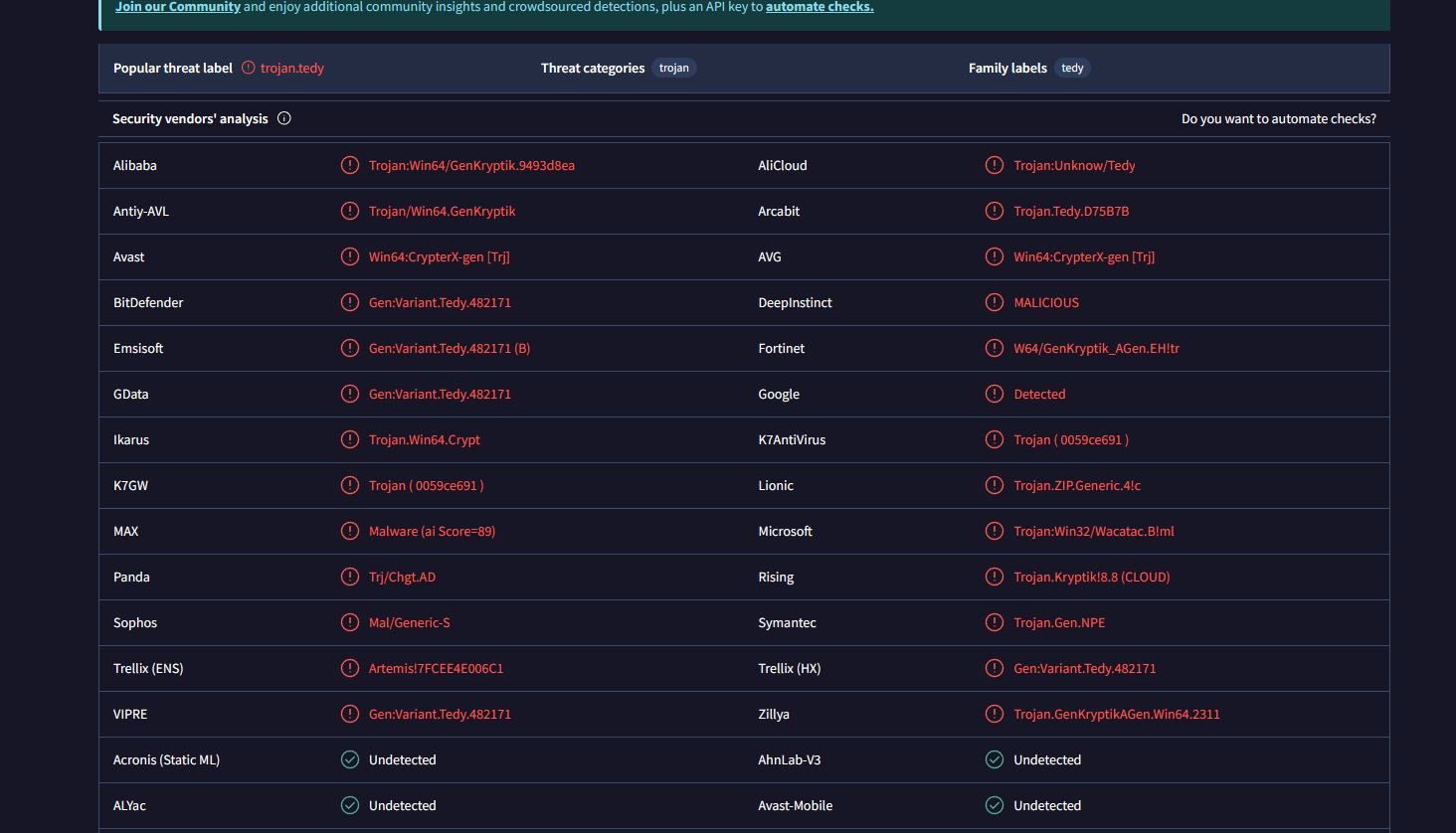
Task: Click the alert icon for Fortinet
Action: point(995,348)
